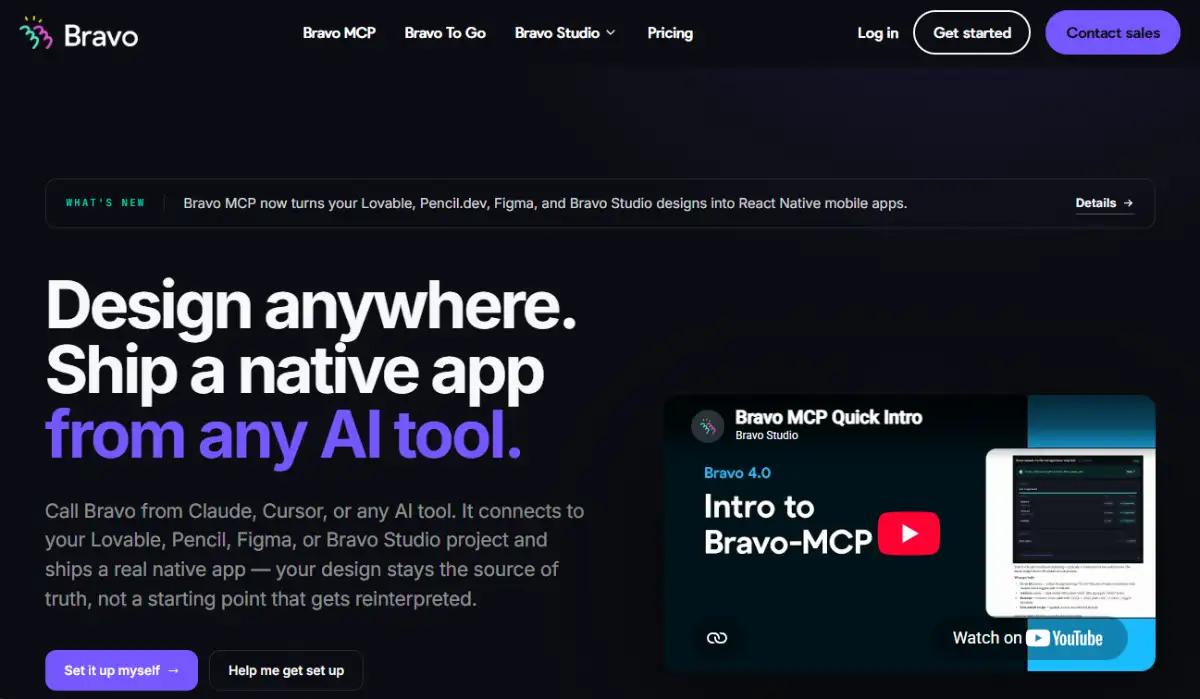1200x699 pixels.
Task: Open the Bravo MCP nav item
Action: (x=339, y=33)
